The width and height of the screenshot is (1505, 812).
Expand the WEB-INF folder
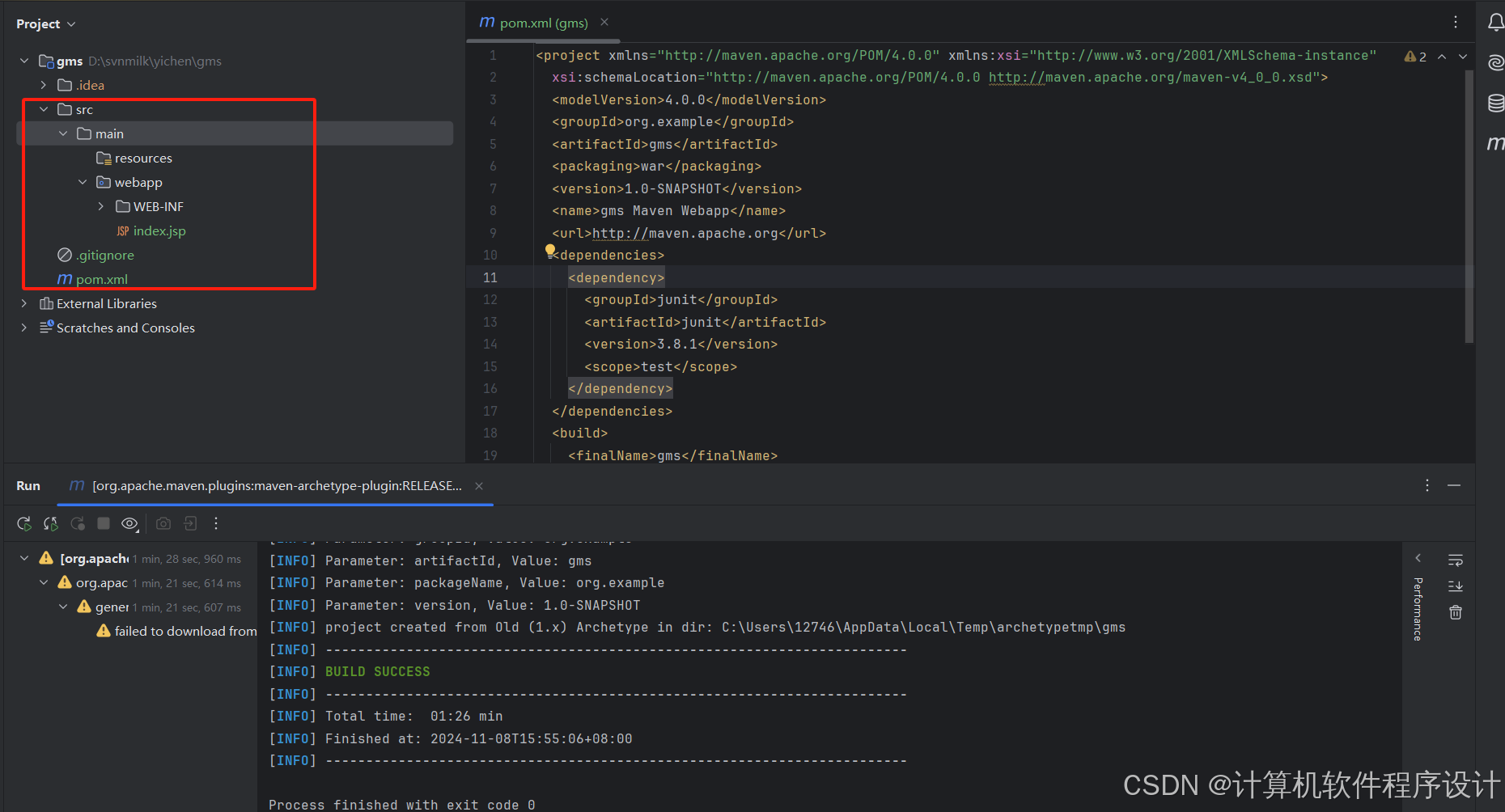[101, 206]
